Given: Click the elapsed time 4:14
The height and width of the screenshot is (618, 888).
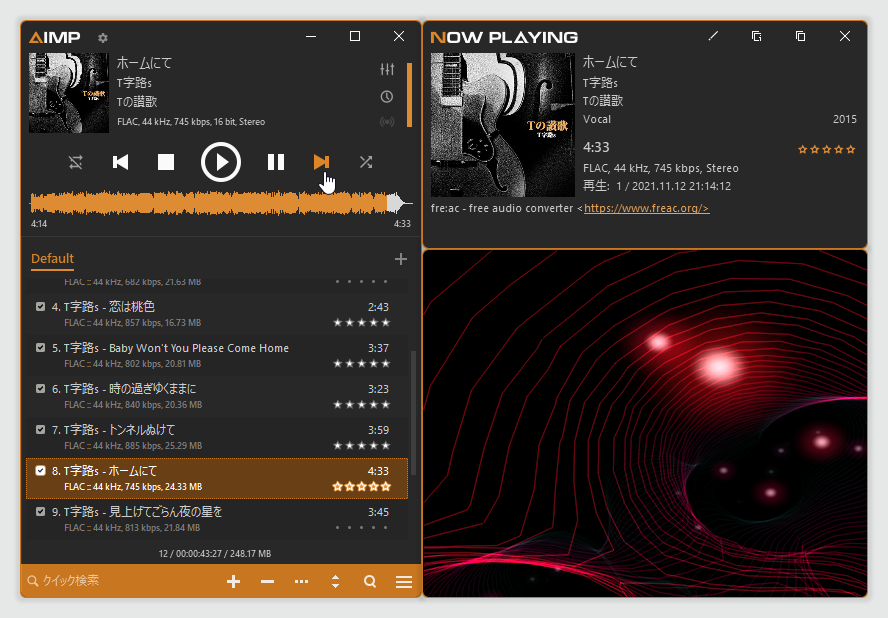Looking at the screenshot, I should point(39,224).
